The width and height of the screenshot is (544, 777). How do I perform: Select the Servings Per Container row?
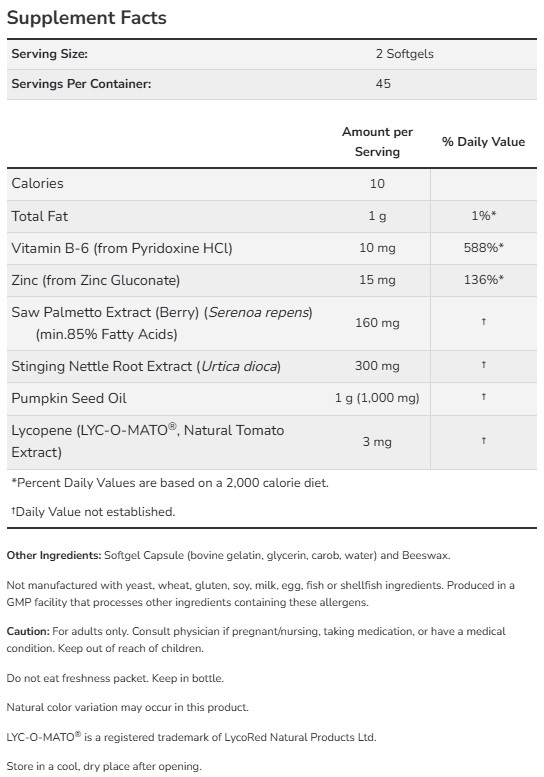pyautogui.click(x=272, y=84)
